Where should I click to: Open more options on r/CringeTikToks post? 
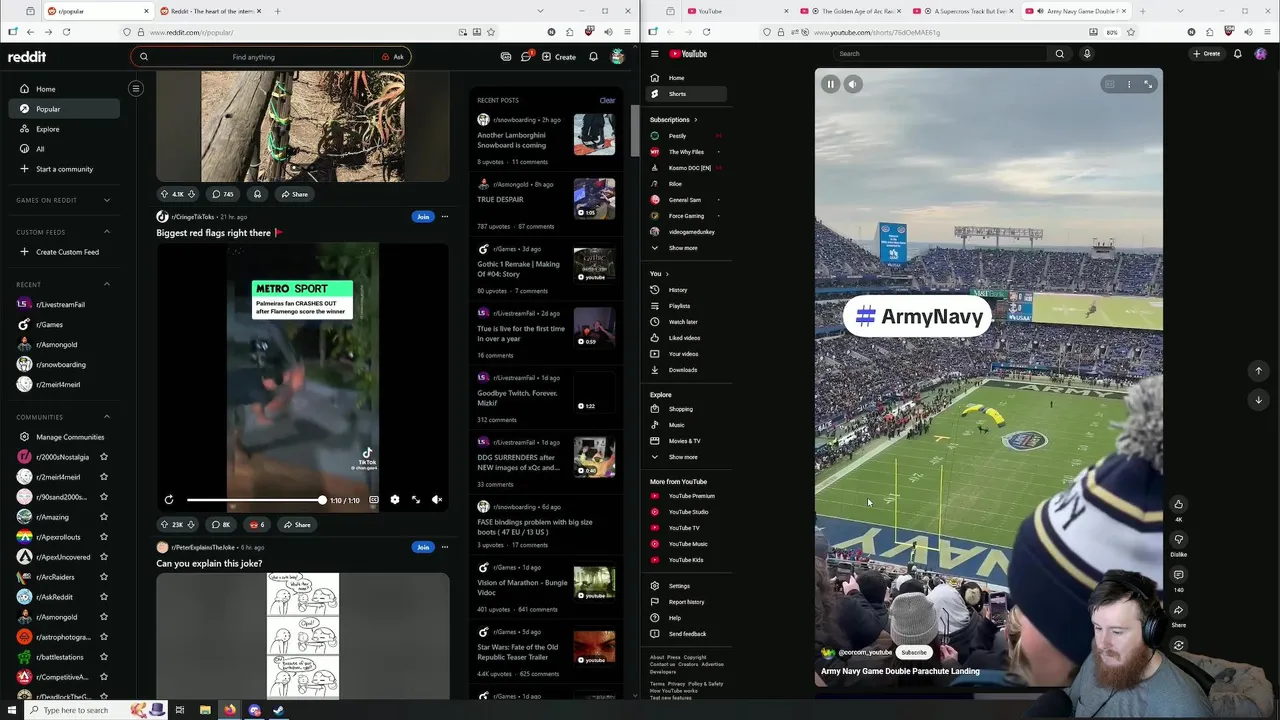tap(445, 217)
